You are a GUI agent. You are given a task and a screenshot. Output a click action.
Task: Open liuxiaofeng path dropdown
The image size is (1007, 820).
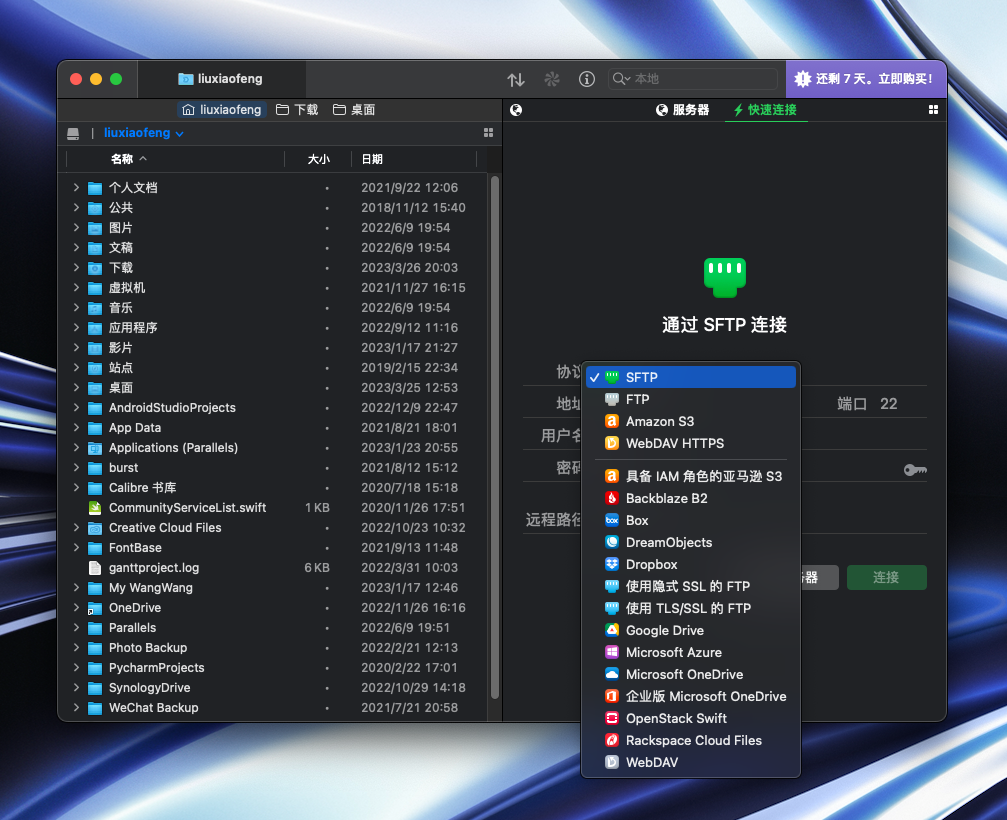point(144,133)
